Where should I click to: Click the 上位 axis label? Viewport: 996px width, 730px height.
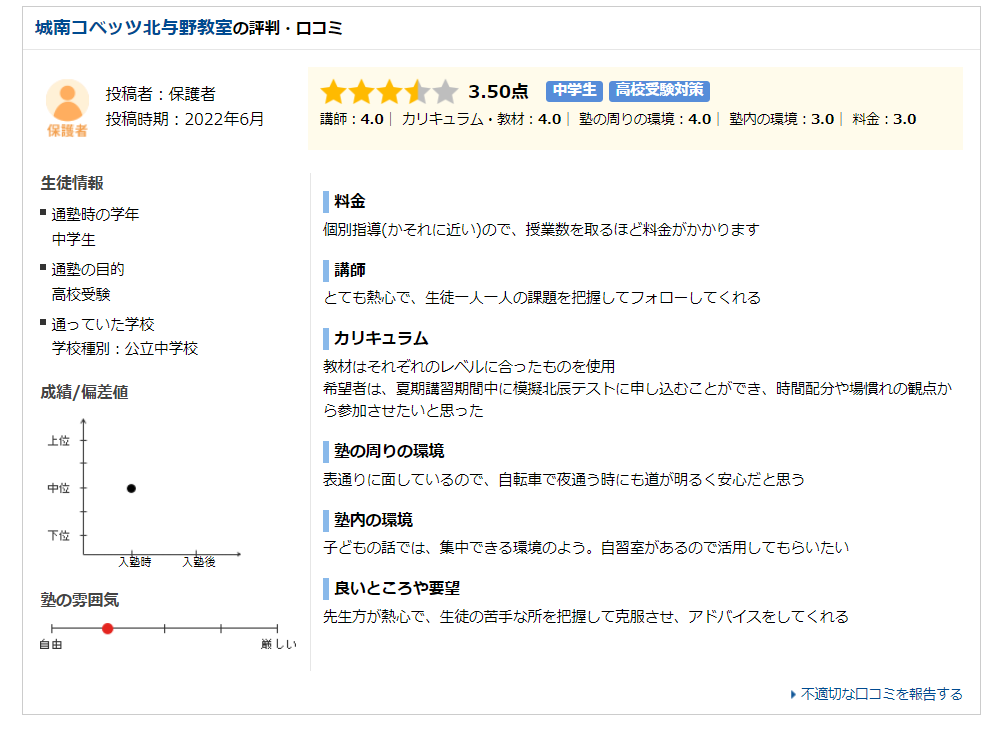58,441
